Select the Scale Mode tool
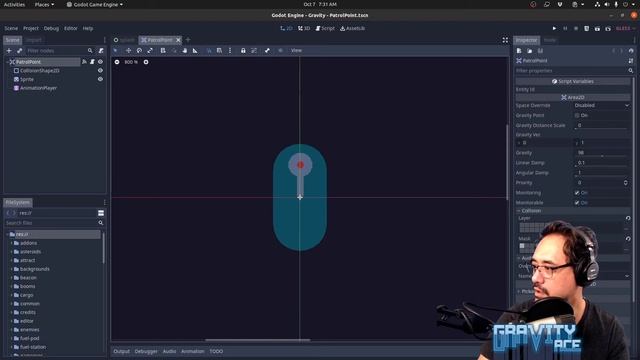The height and width of the screenshot is (360, 640). pos(150,51)
